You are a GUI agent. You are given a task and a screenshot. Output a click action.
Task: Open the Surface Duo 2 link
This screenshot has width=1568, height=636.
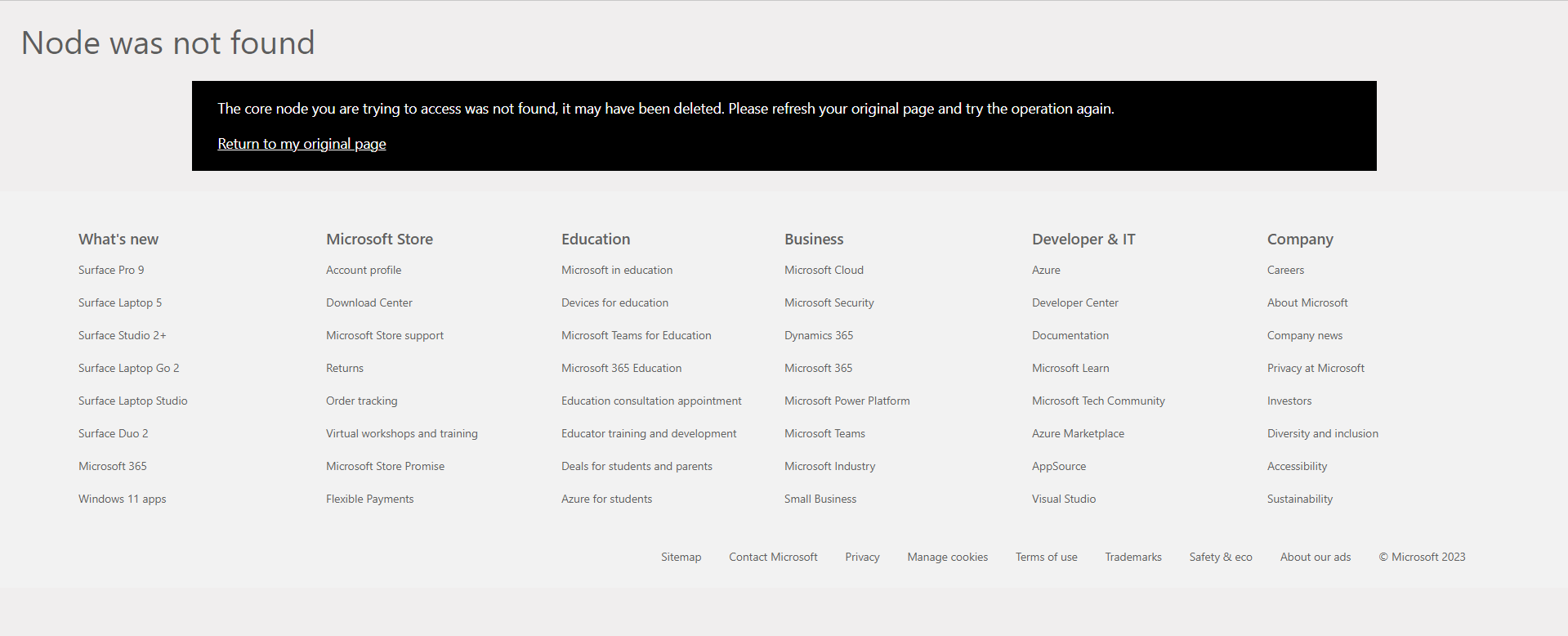pyautogui.click(x=114, y=433)
